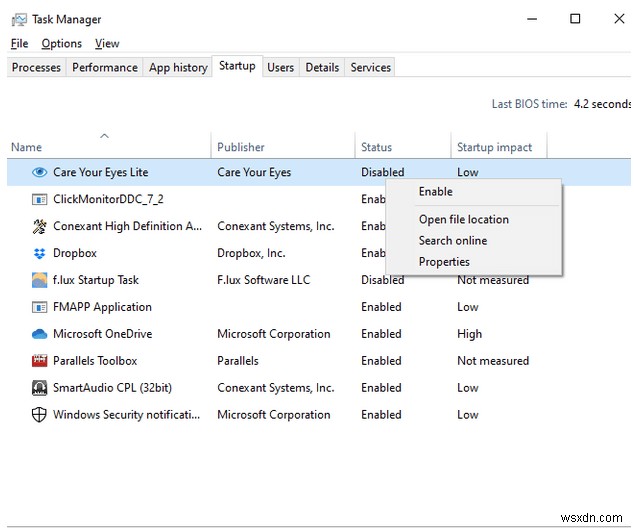The height and width of the screenshot is (528, 634).
Task: Open the Options menu
Action: click(61, 43)
